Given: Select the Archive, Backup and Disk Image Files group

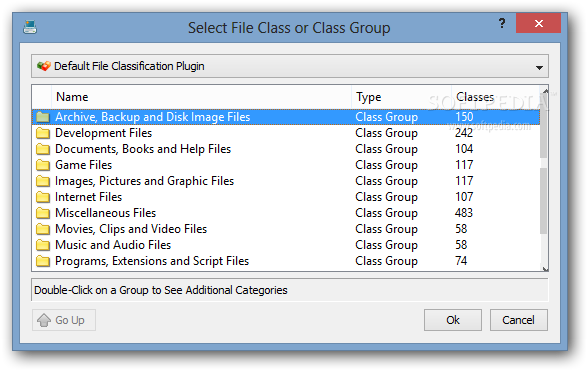Looking at the screenshot, I should (286, 117).
